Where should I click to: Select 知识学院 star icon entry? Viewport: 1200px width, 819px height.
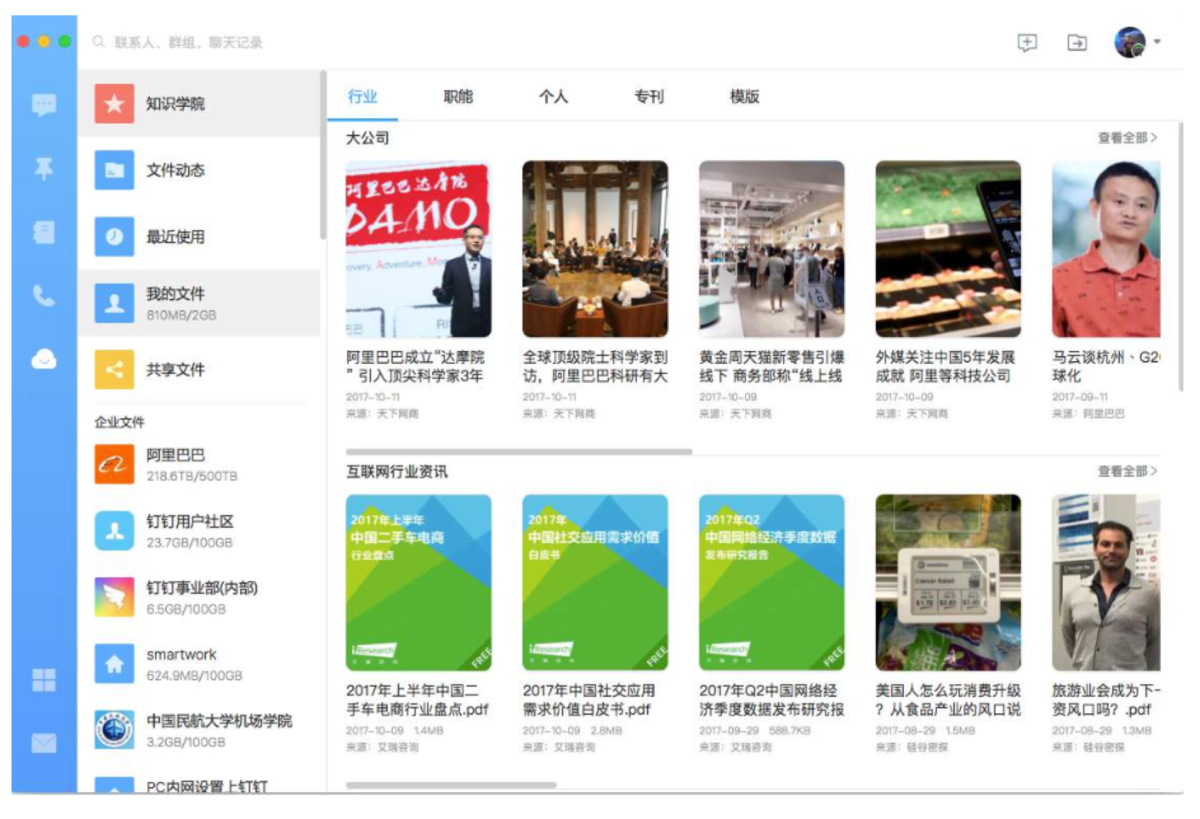[199, 103]
